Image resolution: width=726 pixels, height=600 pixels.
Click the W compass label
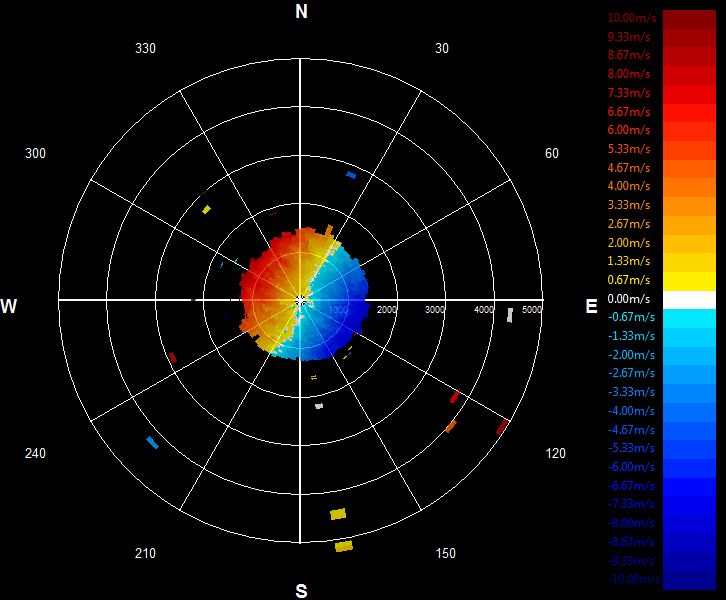(x=9, y=306)
